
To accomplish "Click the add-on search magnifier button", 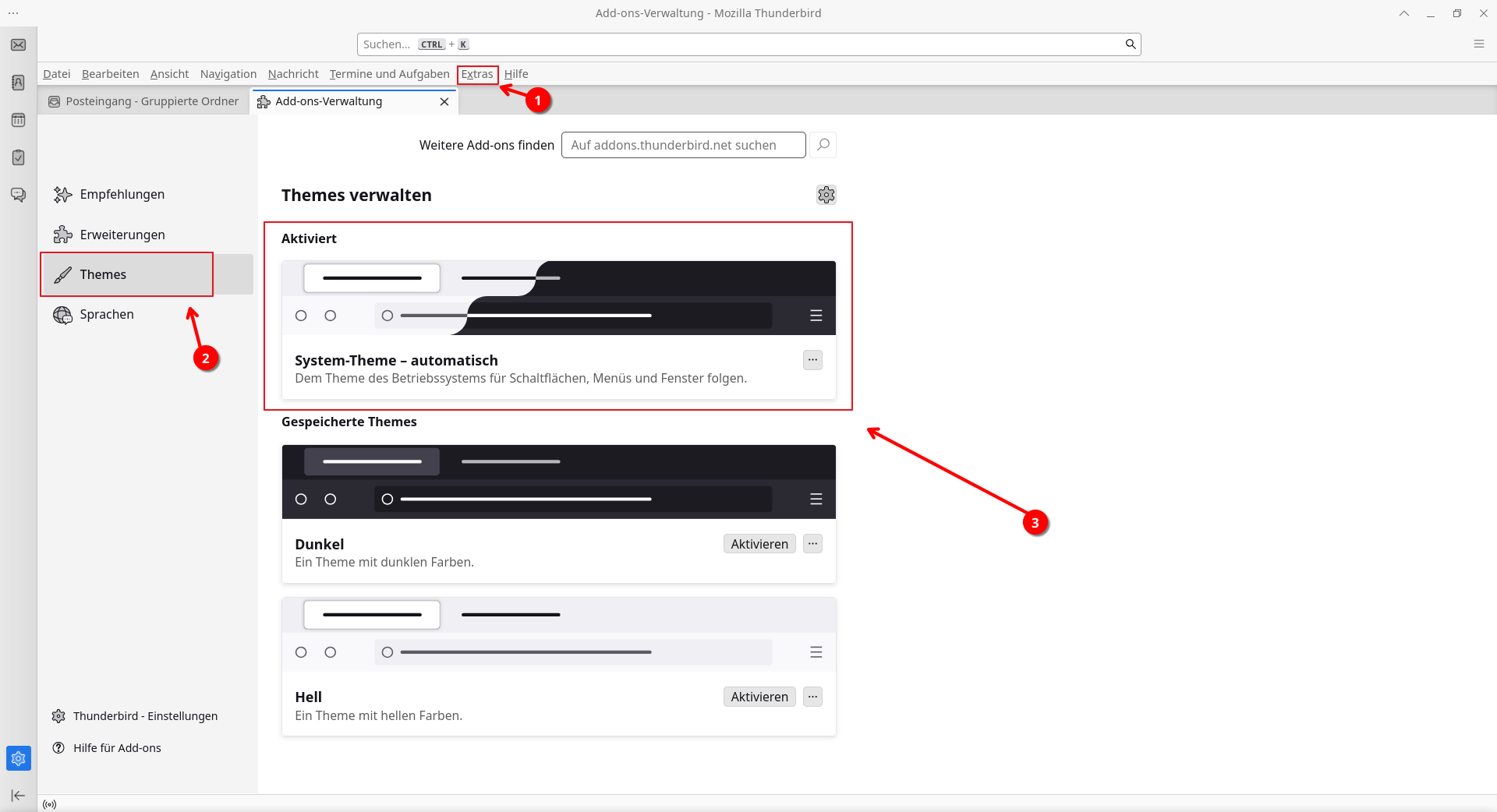I will pos(823,145).
